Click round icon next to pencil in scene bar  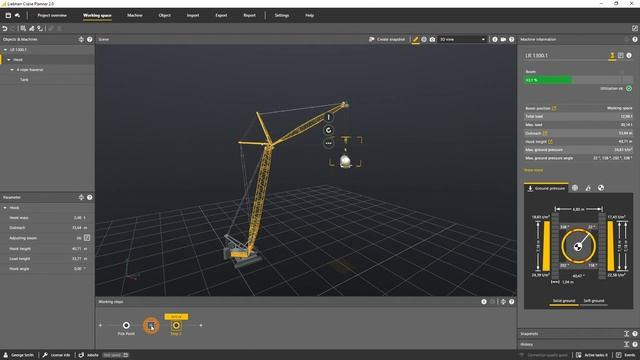[424, 39]
